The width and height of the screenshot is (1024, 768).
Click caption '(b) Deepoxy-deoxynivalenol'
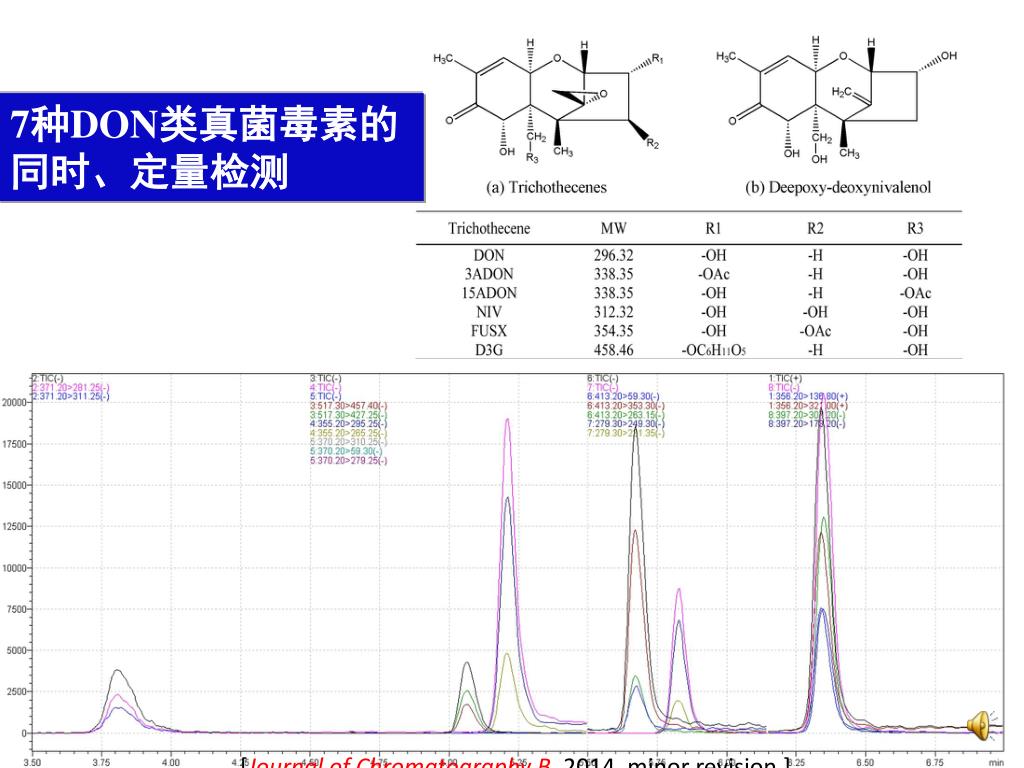(x=838, y=187)
